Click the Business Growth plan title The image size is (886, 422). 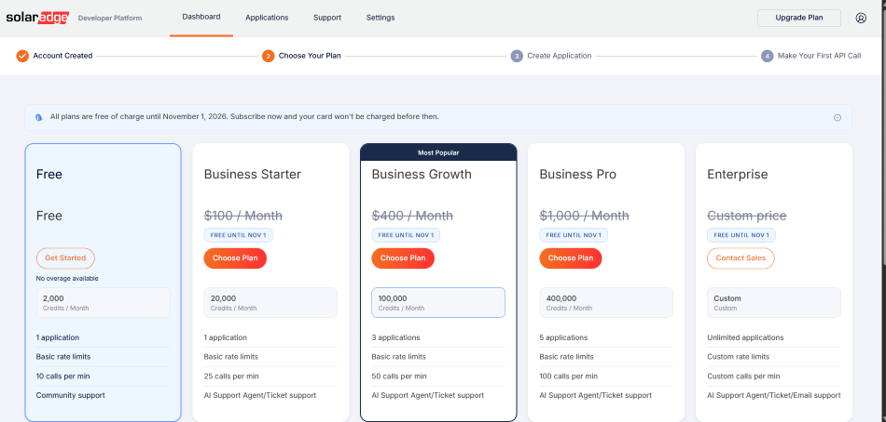point(422,175)
